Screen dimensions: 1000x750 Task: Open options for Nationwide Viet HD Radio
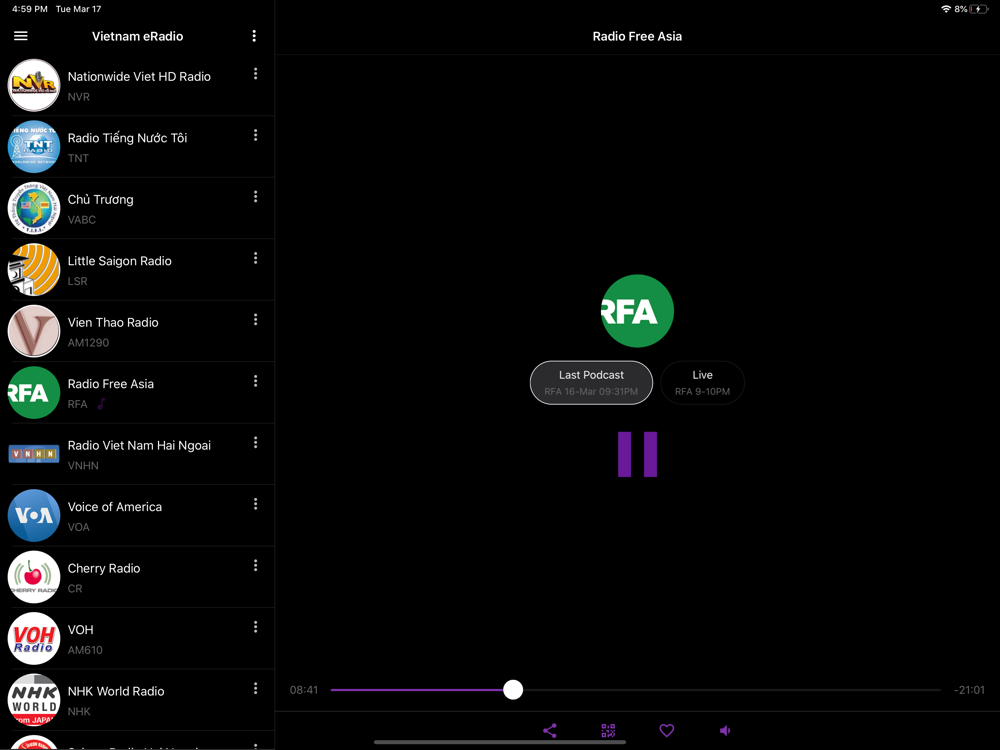pyautogui.click(x=256, y=74)
